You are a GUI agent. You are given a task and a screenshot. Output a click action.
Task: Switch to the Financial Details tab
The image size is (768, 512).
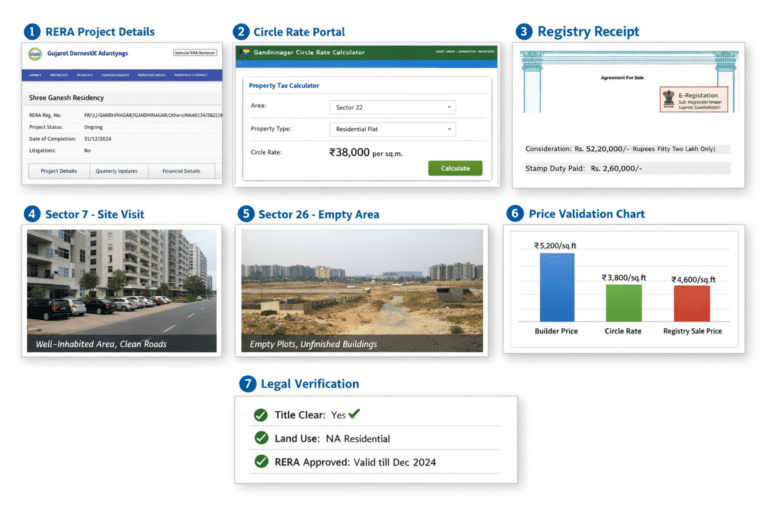click(181, 171)
